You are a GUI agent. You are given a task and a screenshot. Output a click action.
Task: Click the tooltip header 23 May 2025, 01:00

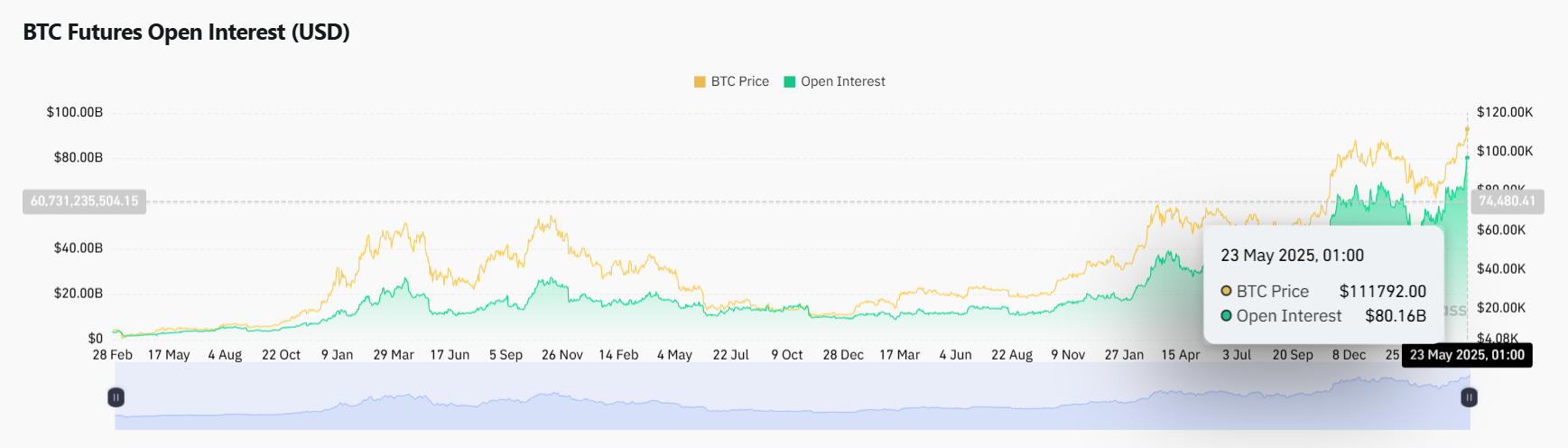(1292, 256)
